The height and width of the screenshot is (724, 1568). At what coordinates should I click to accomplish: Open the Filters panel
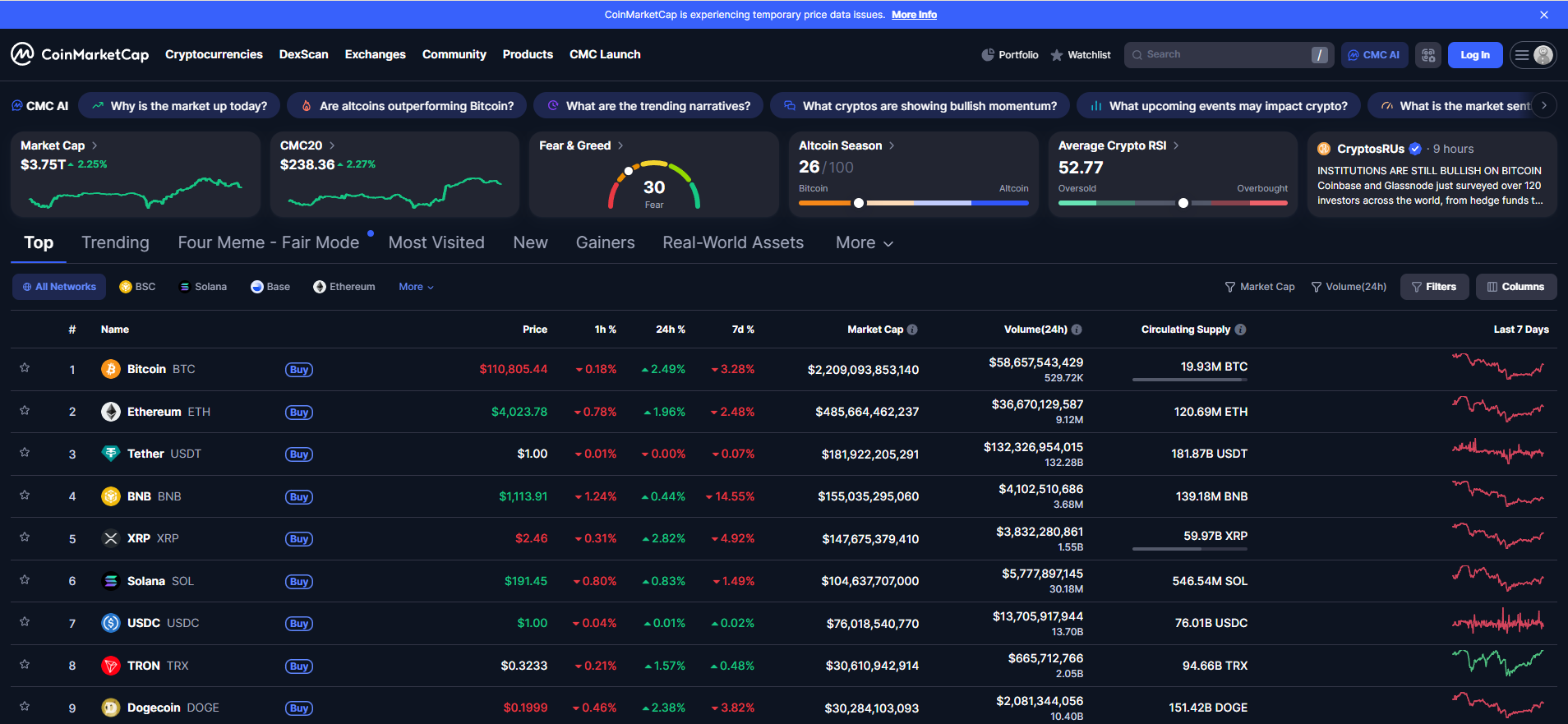[1434, 287]
